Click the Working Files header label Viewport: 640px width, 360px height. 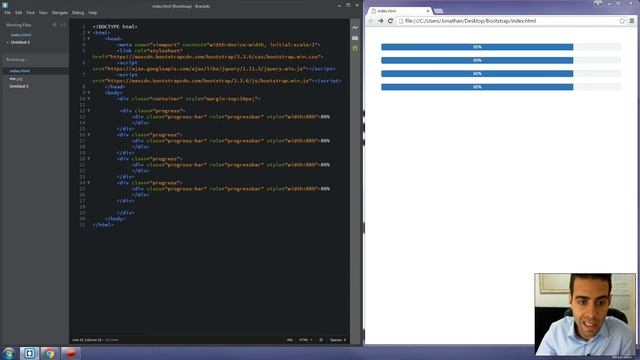coord(19,25)
